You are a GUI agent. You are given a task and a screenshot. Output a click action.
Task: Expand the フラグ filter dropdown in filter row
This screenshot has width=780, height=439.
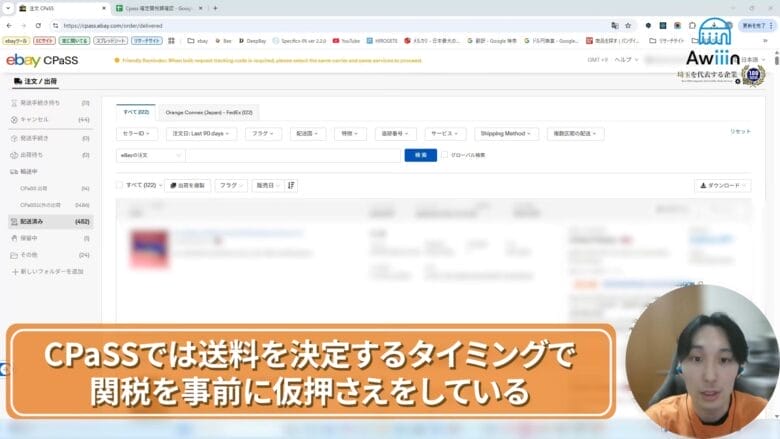click(263, 134)
